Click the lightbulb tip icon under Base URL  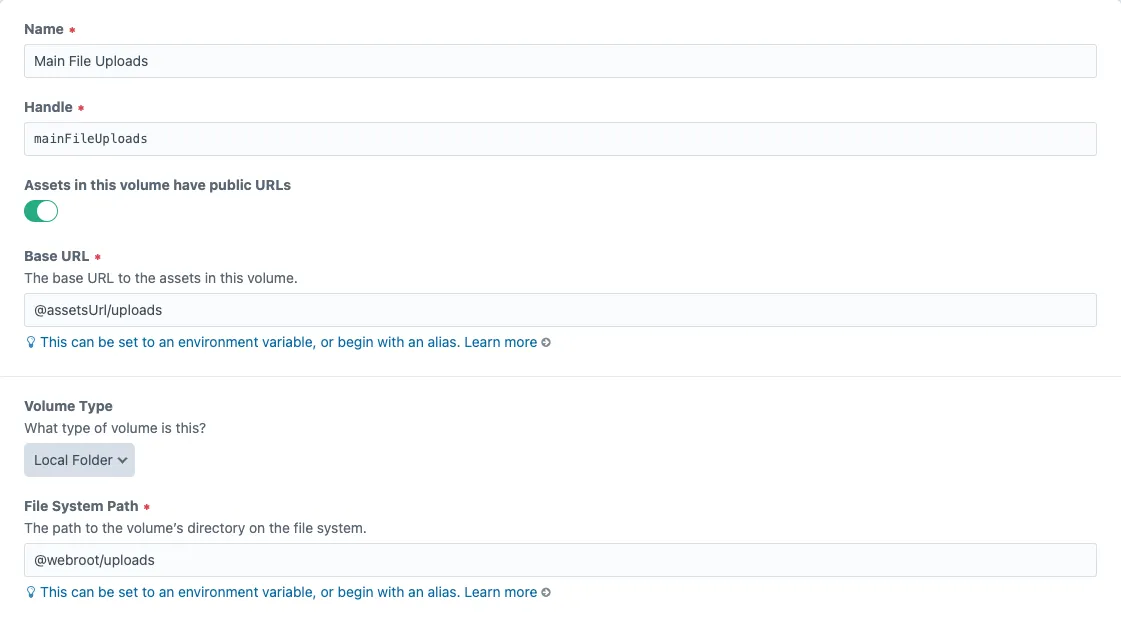(x=31, y=342)
